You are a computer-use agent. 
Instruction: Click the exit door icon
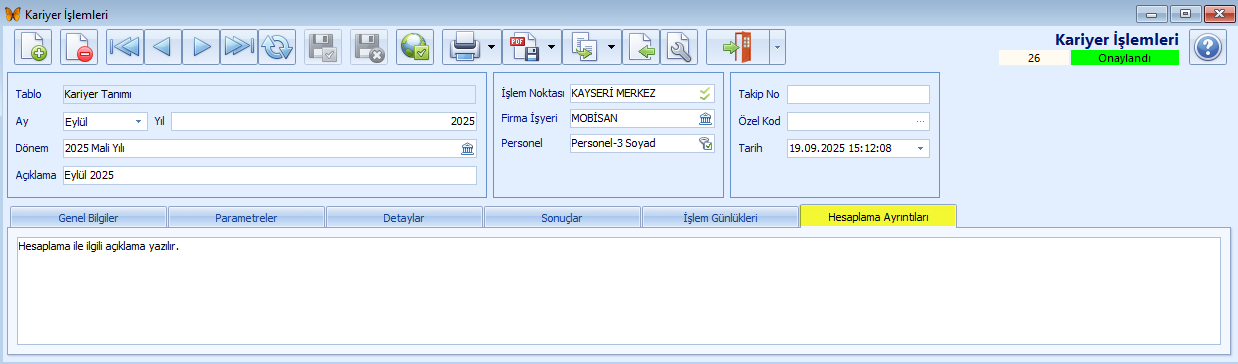tap(737, 47)
